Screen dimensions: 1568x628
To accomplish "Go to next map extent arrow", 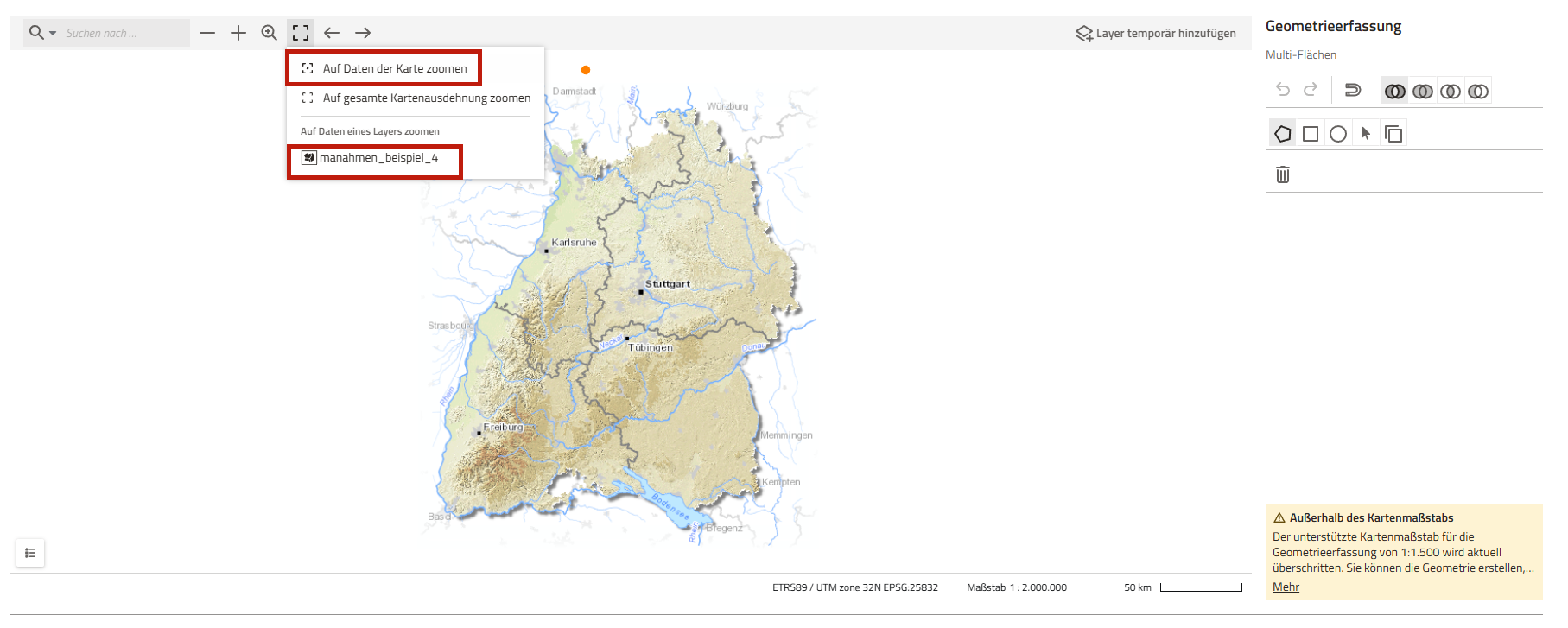I will click(x=363, y=33).
